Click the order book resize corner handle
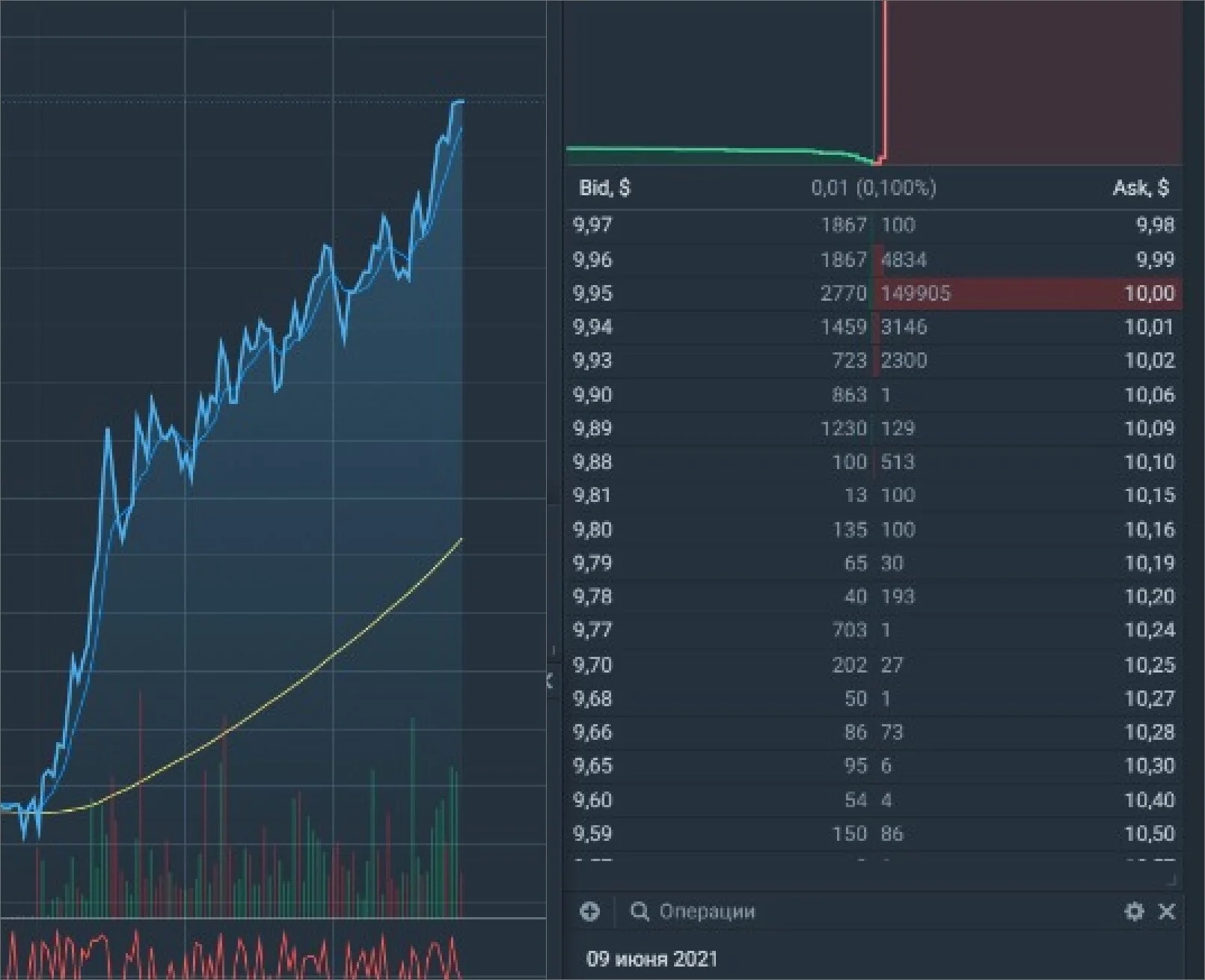Screen dimensions: 1205x980 click(x=1171, y=880)
